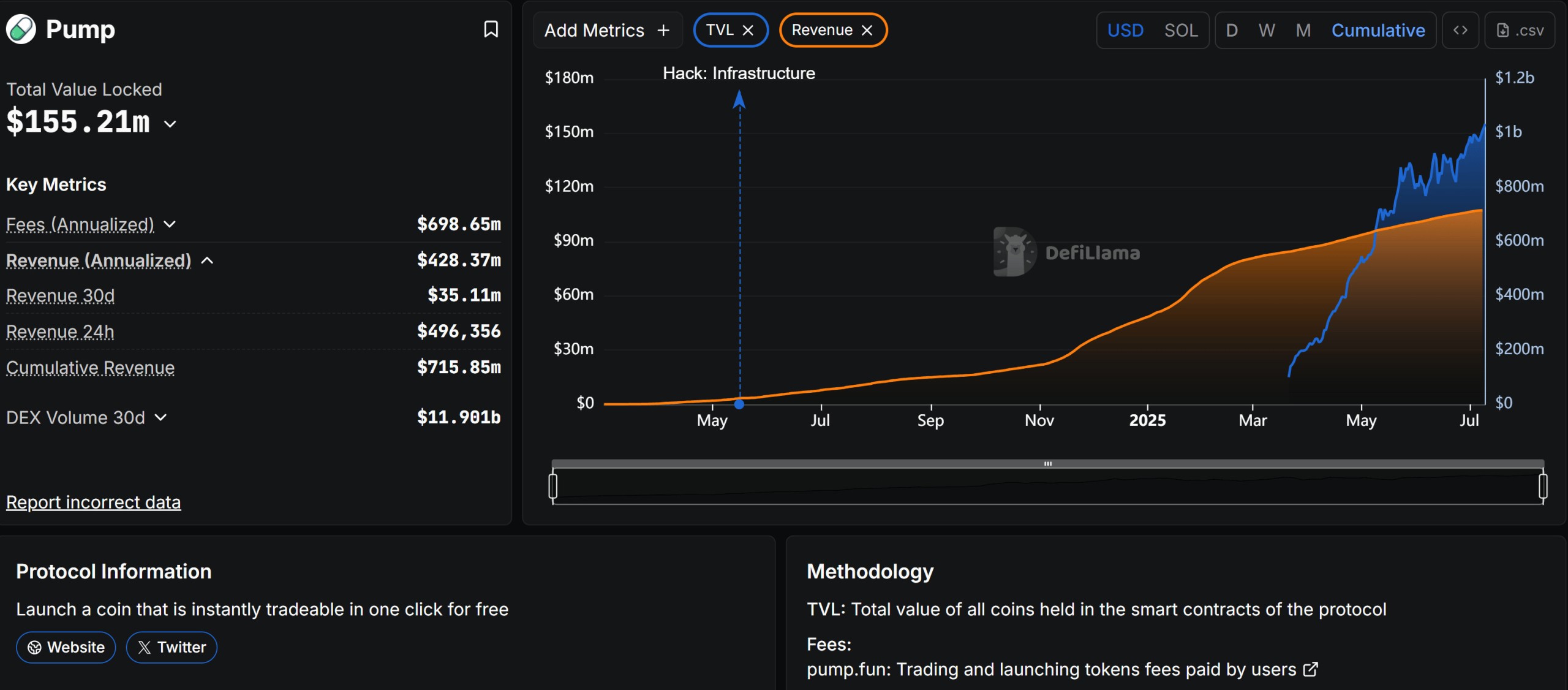Enable Cumulative chart mode
Viewport: 1568px width, 690px height.
tap(1379, 30)
